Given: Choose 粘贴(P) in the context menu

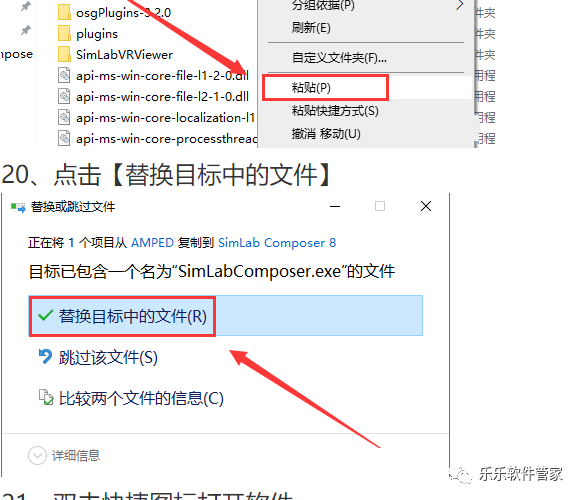Looking at the screenshot, I should 311,87.
